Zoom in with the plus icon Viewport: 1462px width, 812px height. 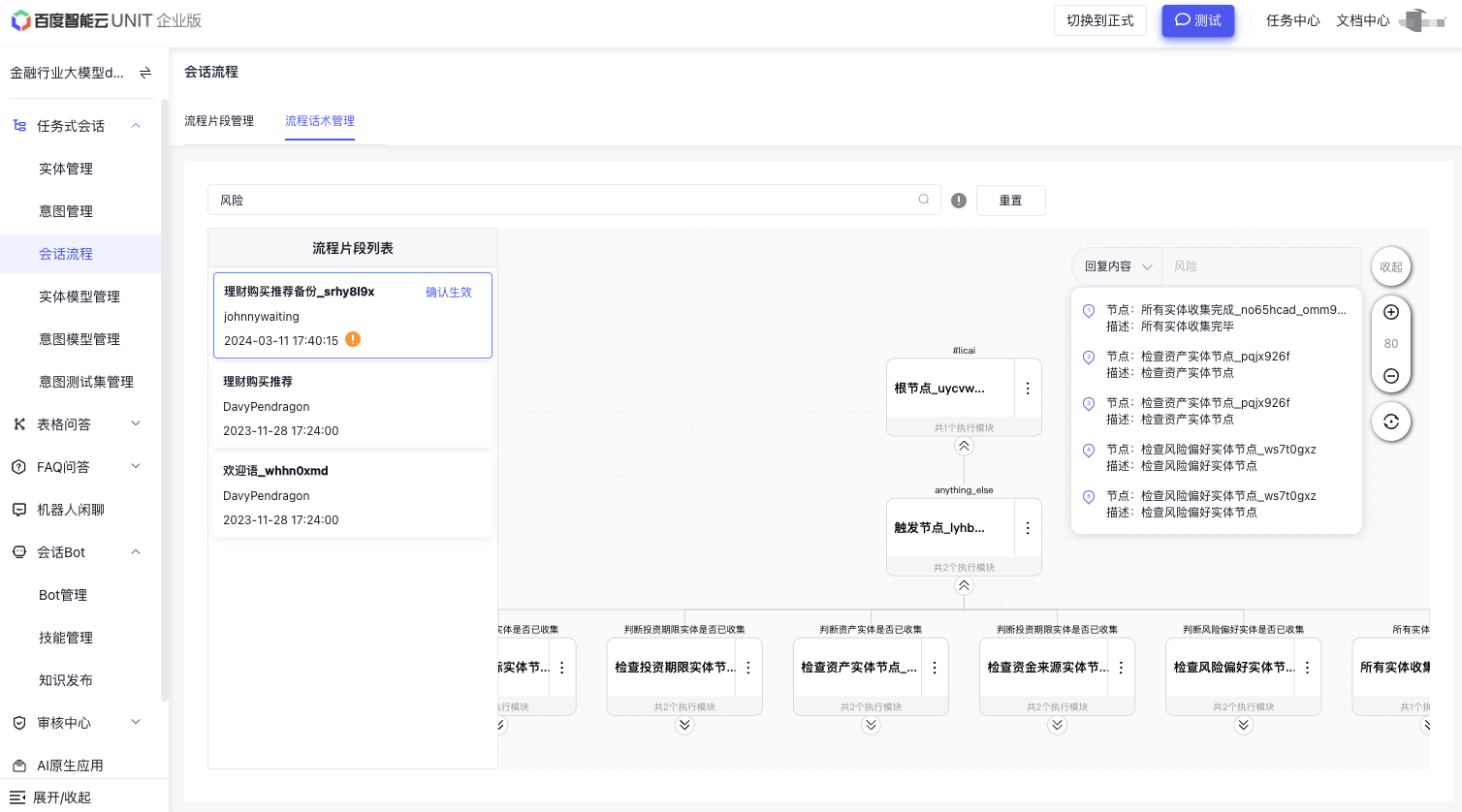tap(1391, 312)
